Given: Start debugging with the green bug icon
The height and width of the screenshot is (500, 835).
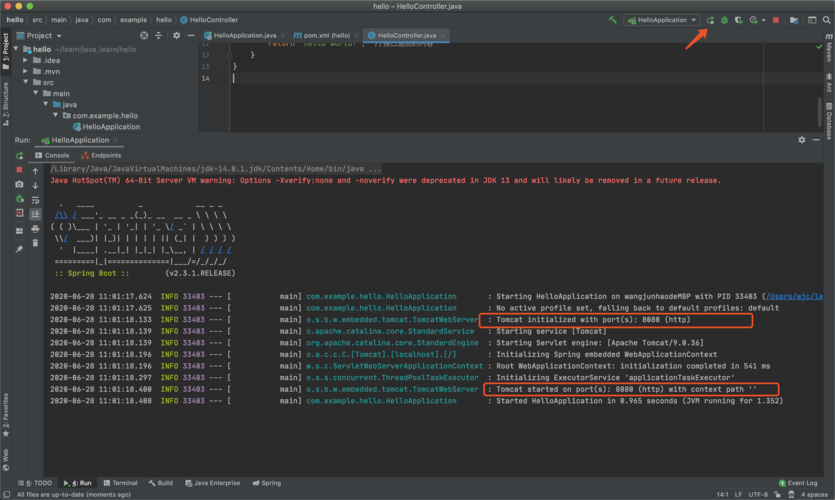Looking at the screenshot, I should click(x=724, y=20).
